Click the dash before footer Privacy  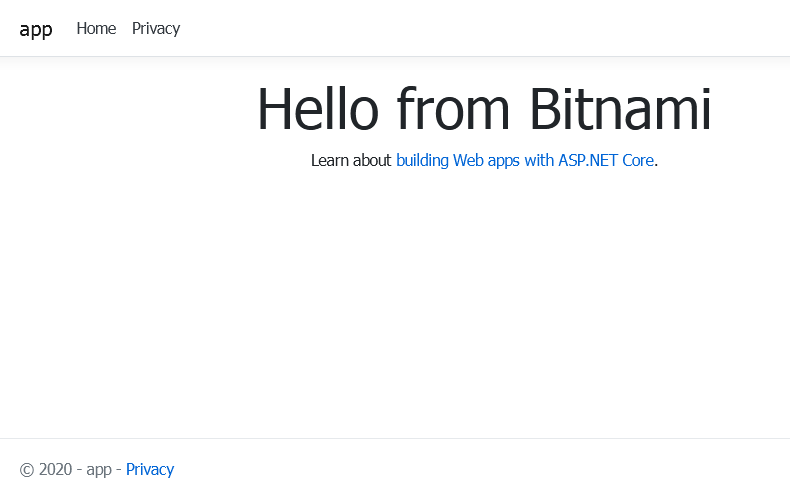[119, 470]
